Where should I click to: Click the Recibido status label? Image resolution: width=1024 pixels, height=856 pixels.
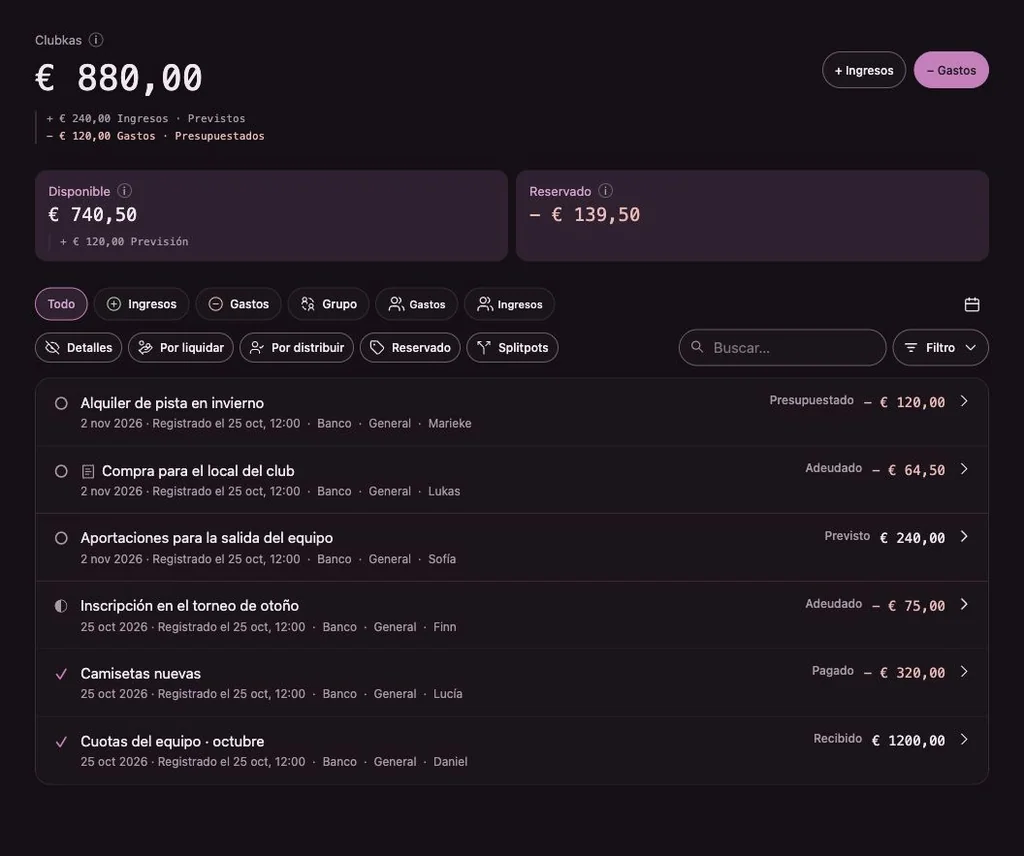(x=837, y=738)
